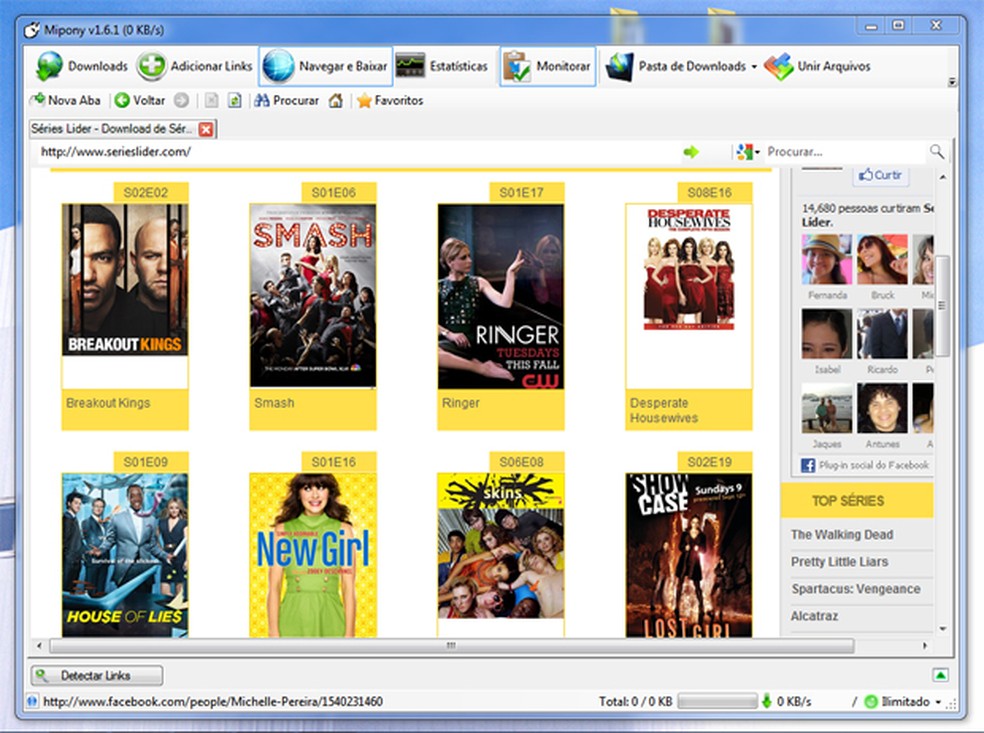Click the Detectar Links button

click(97, 675)
